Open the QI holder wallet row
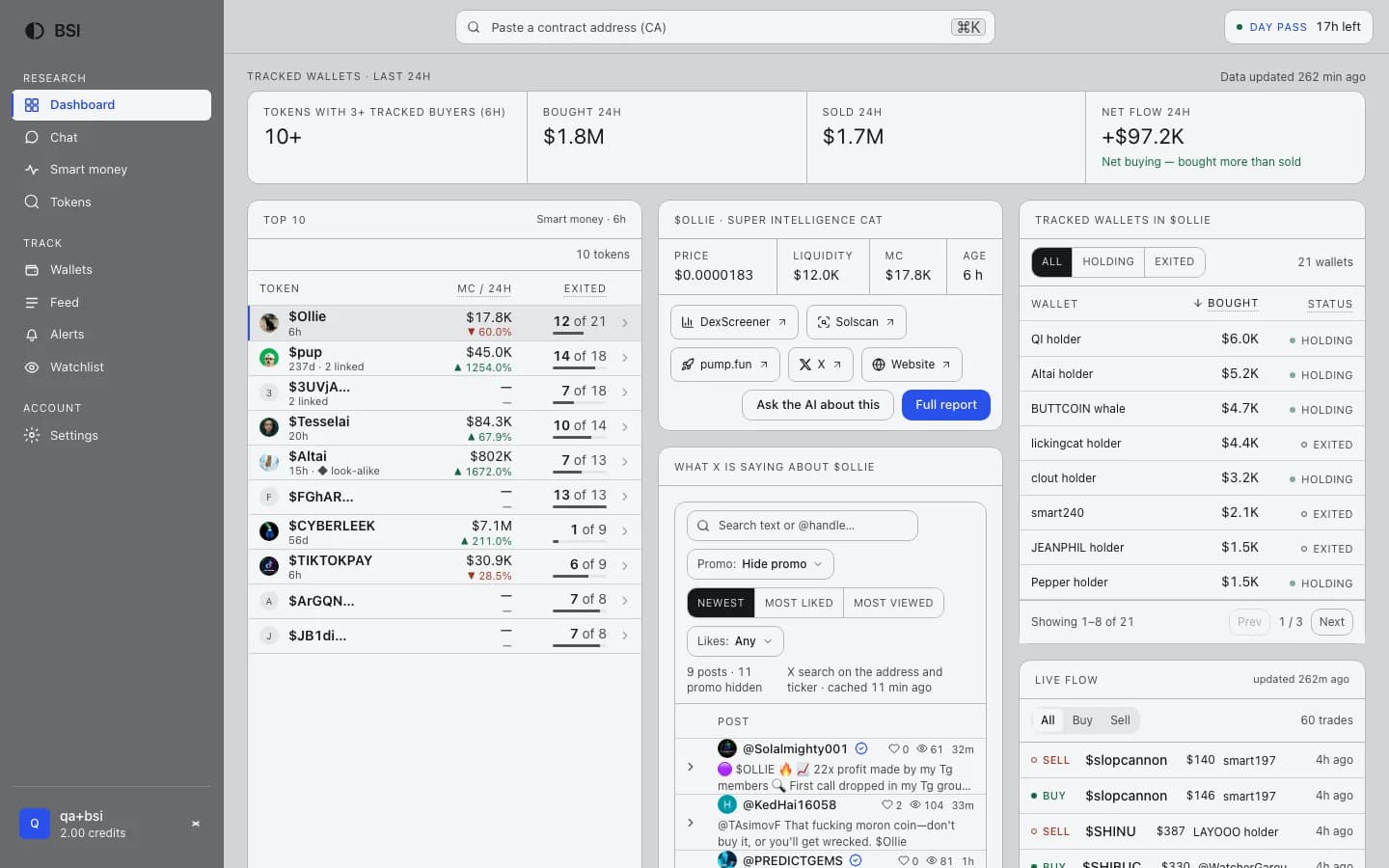Screen dimensions: 1389x868 (x=1192, y=339)
